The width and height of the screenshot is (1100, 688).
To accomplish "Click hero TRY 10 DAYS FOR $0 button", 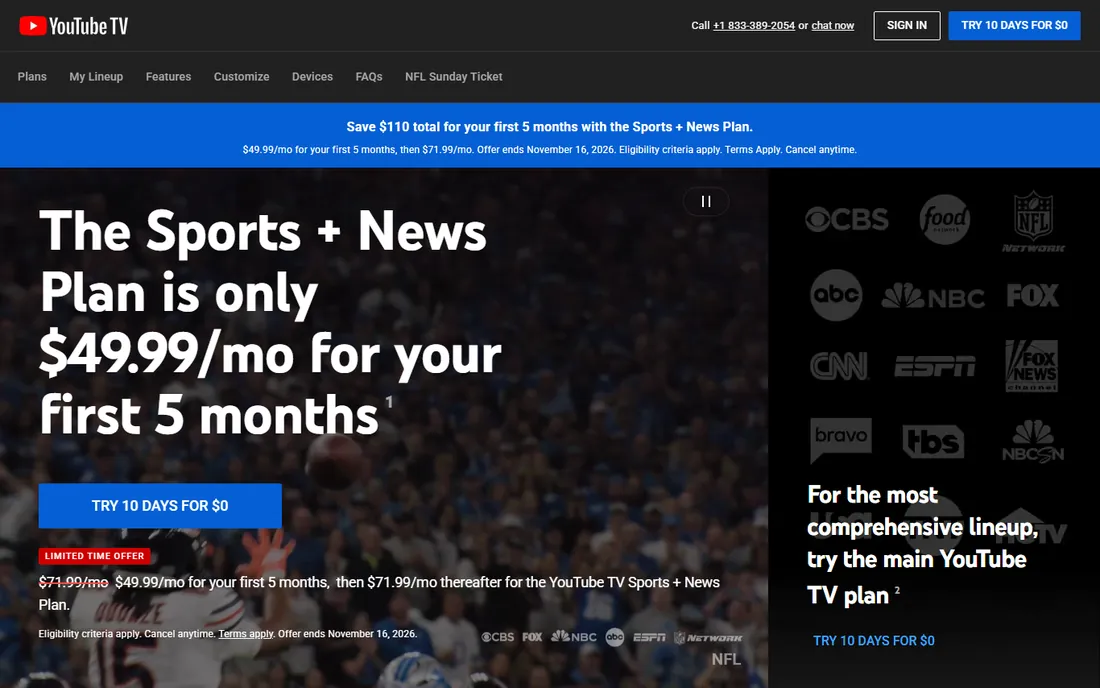I will point(160,506).
